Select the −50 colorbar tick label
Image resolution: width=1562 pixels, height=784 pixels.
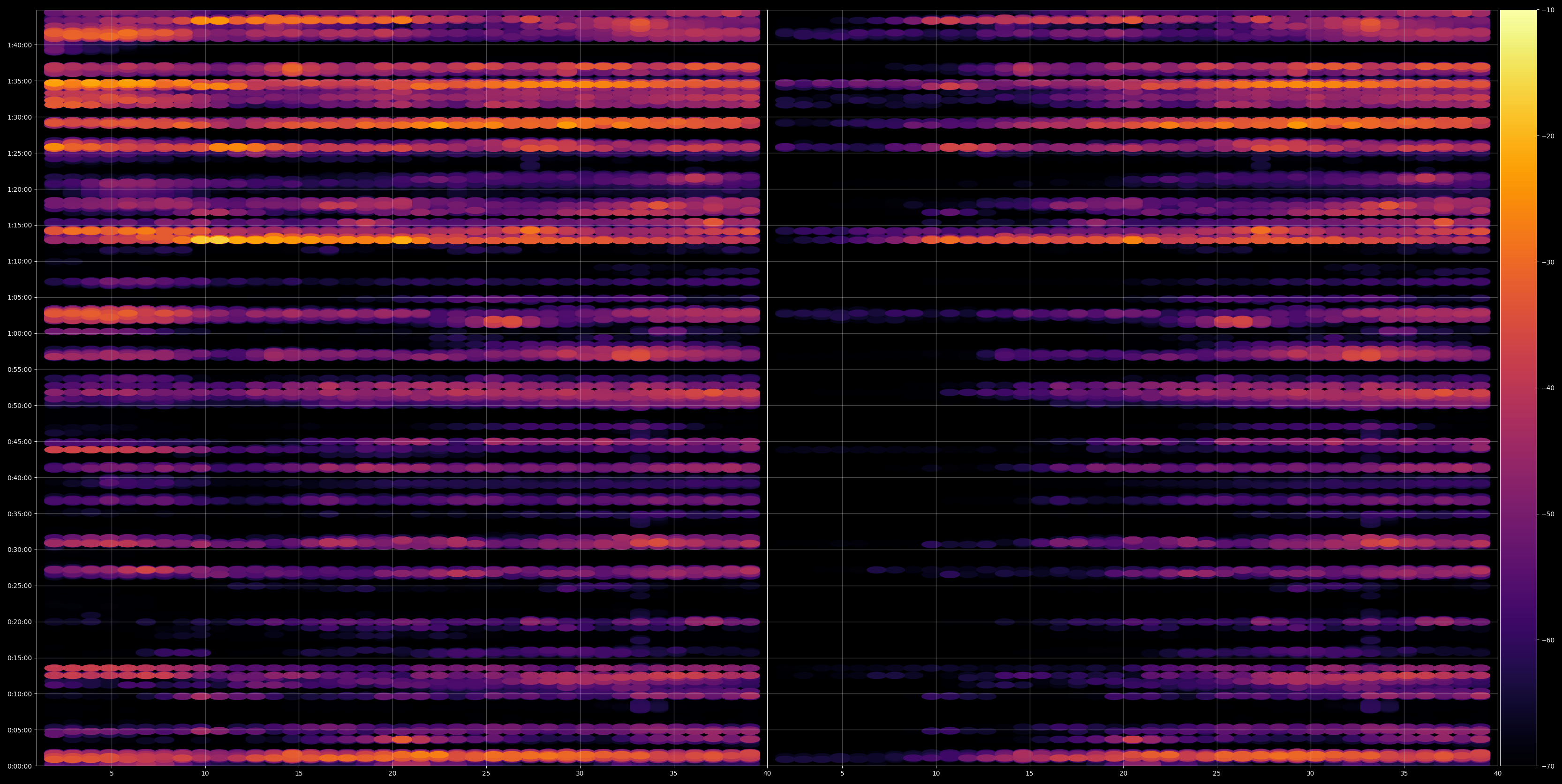1548,514
